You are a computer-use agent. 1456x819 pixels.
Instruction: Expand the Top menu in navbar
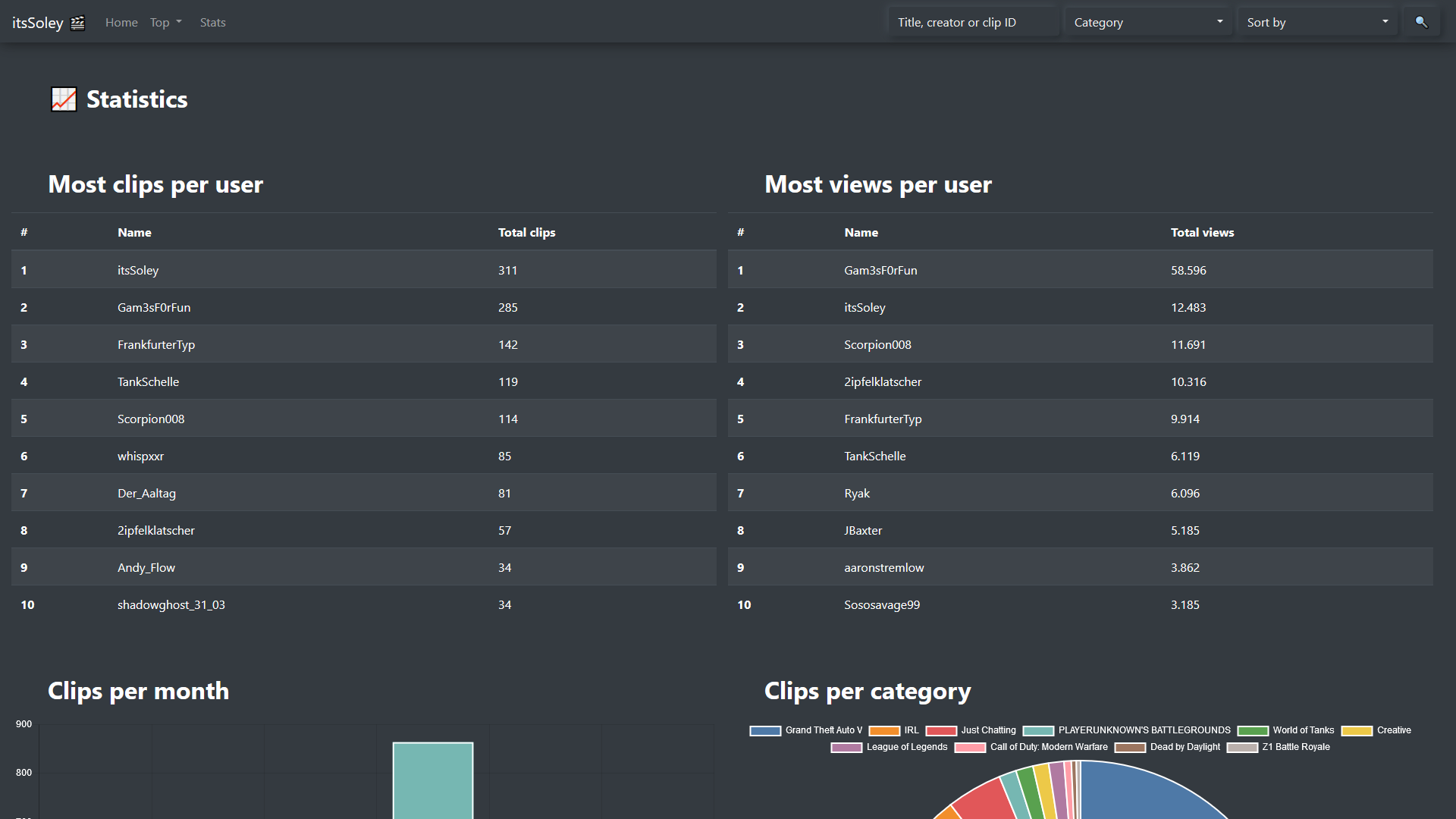[x=165, y=22]
